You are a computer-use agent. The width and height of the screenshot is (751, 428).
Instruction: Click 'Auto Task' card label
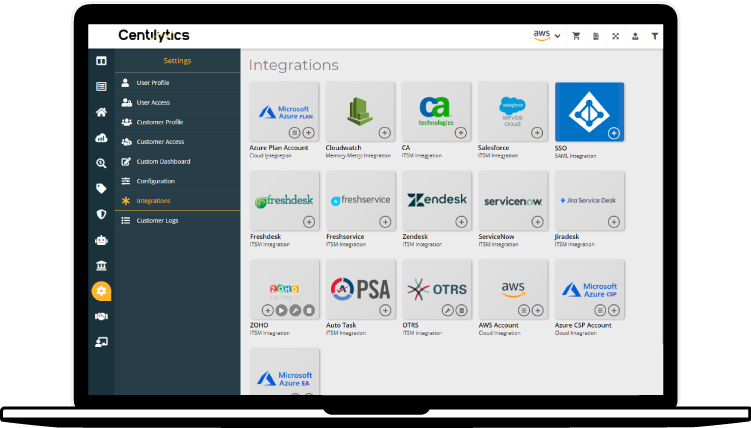pos(341,325)
